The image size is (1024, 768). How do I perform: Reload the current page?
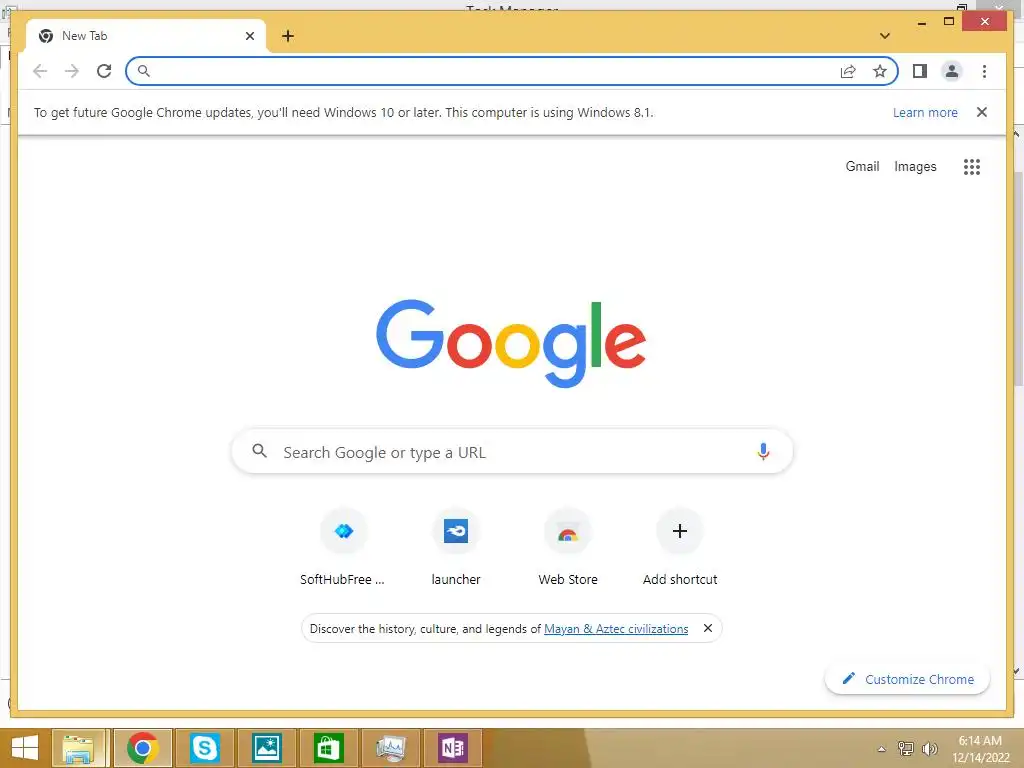(104, 71)
